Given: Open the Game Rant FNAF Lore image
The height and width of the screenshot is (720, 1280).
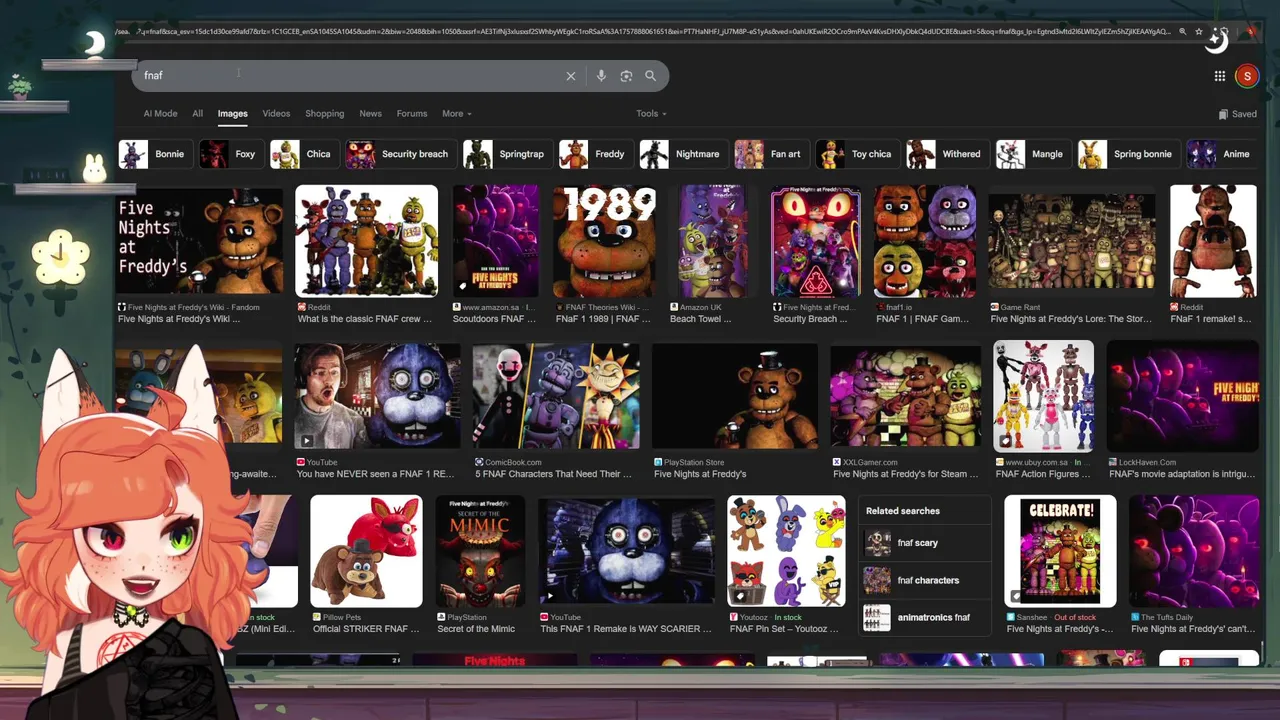Looking at the screenshot, I should [x=1072, y=241].
